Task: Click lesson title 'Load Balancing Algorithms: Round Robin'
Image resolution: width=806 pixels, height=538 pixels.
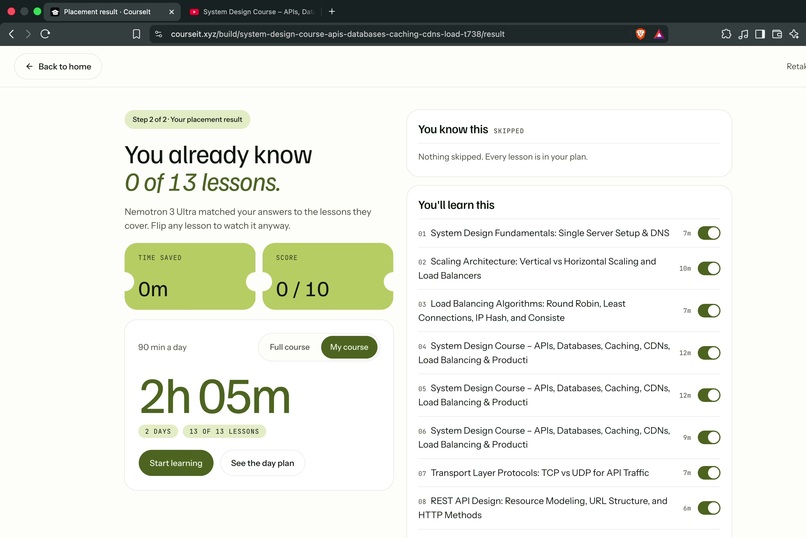Action: click(522, 310)
